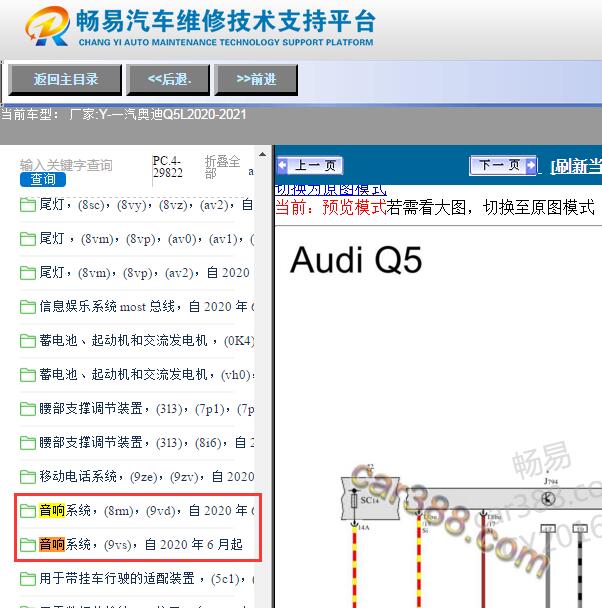Open folder icon for 用于带挂车行驶的适配装置
Image resolution: width=602 pixels, height=608 pixels.
click(x=28, y=579)
